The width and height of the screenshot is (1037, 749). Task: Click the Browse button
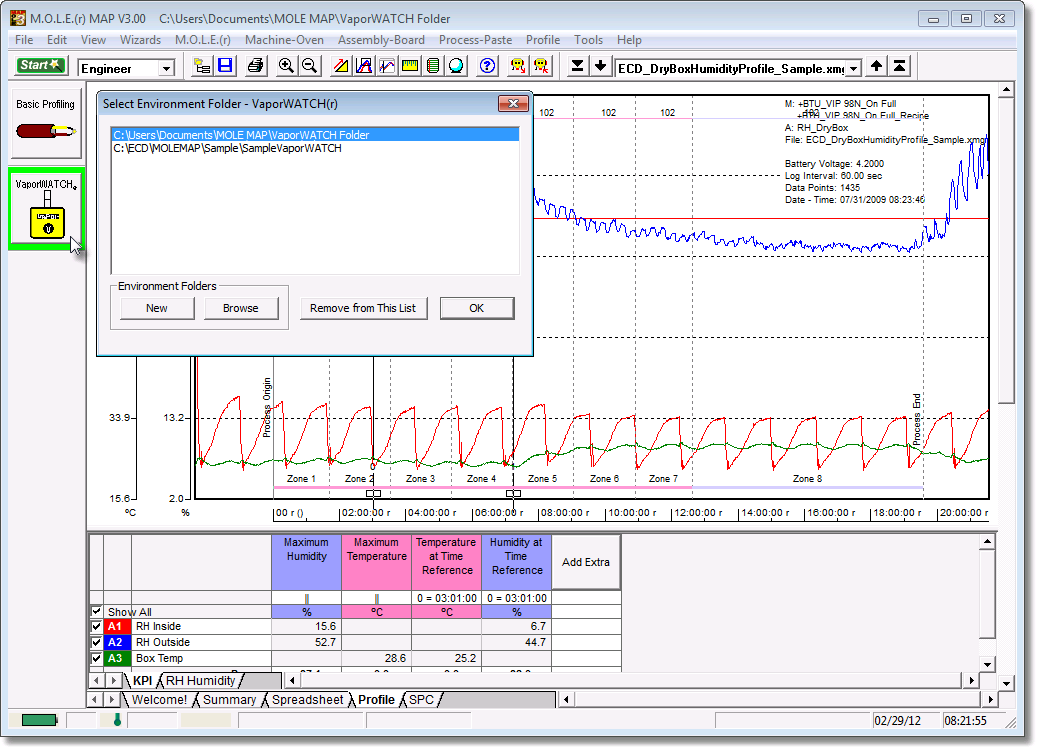pyautogui.click(x=241, y=308)
